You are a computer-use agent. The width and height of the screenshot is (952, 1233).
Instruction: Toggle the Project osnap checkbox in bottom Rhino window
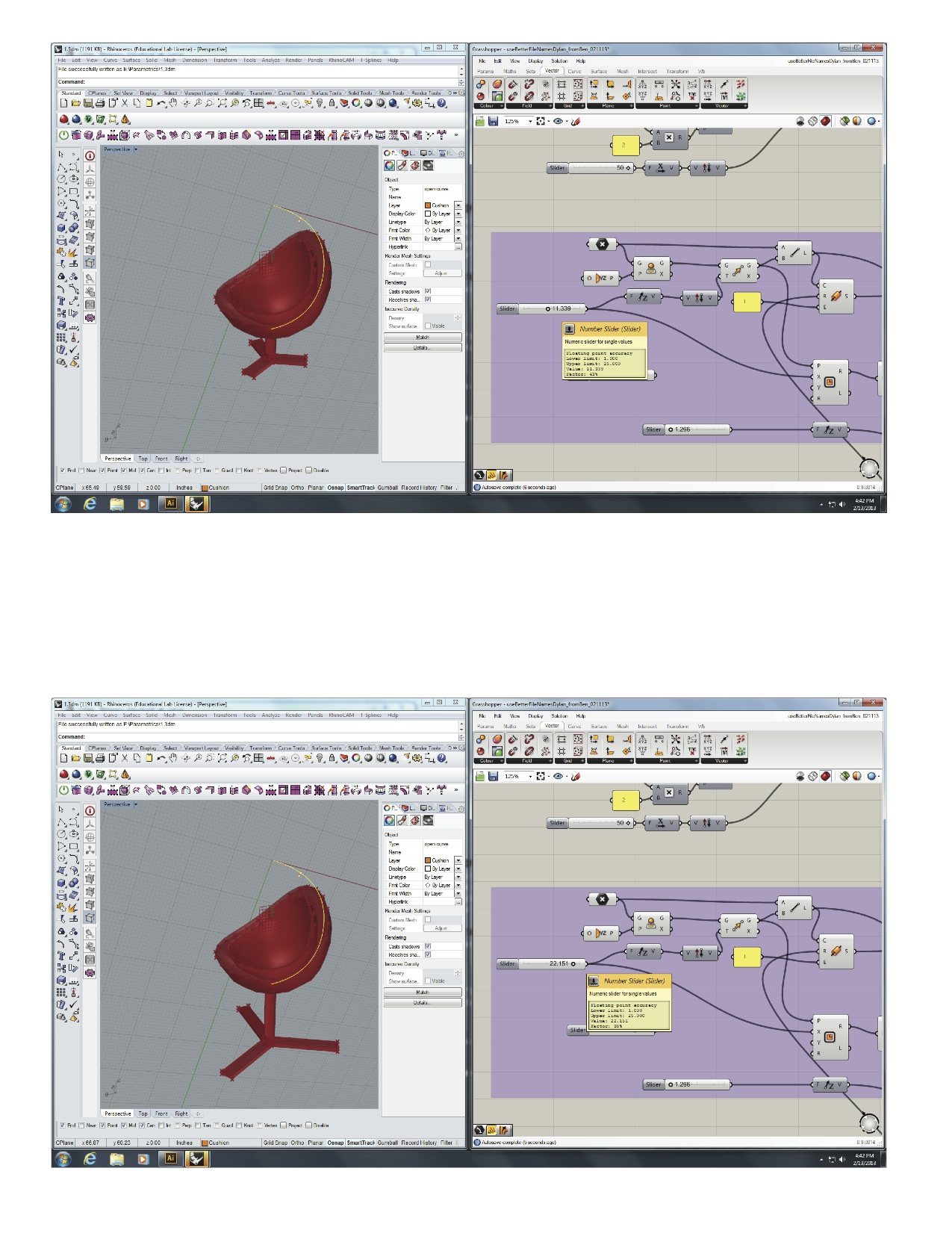pos(284,1125)
